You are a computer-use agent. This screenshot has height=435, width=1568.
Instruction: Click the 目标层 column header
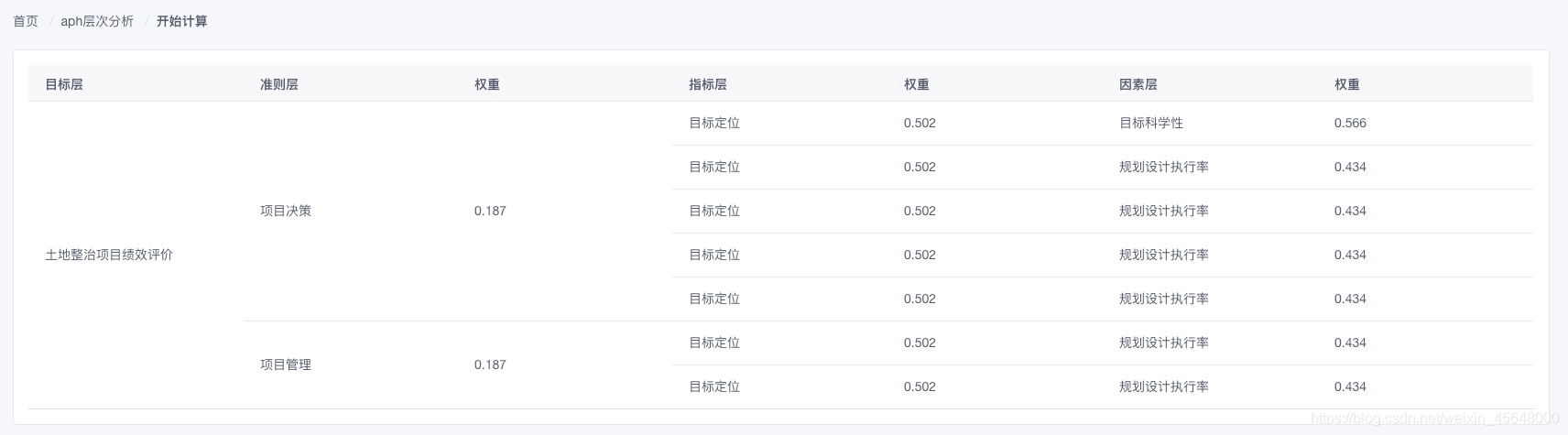click(x=64, y=84)
